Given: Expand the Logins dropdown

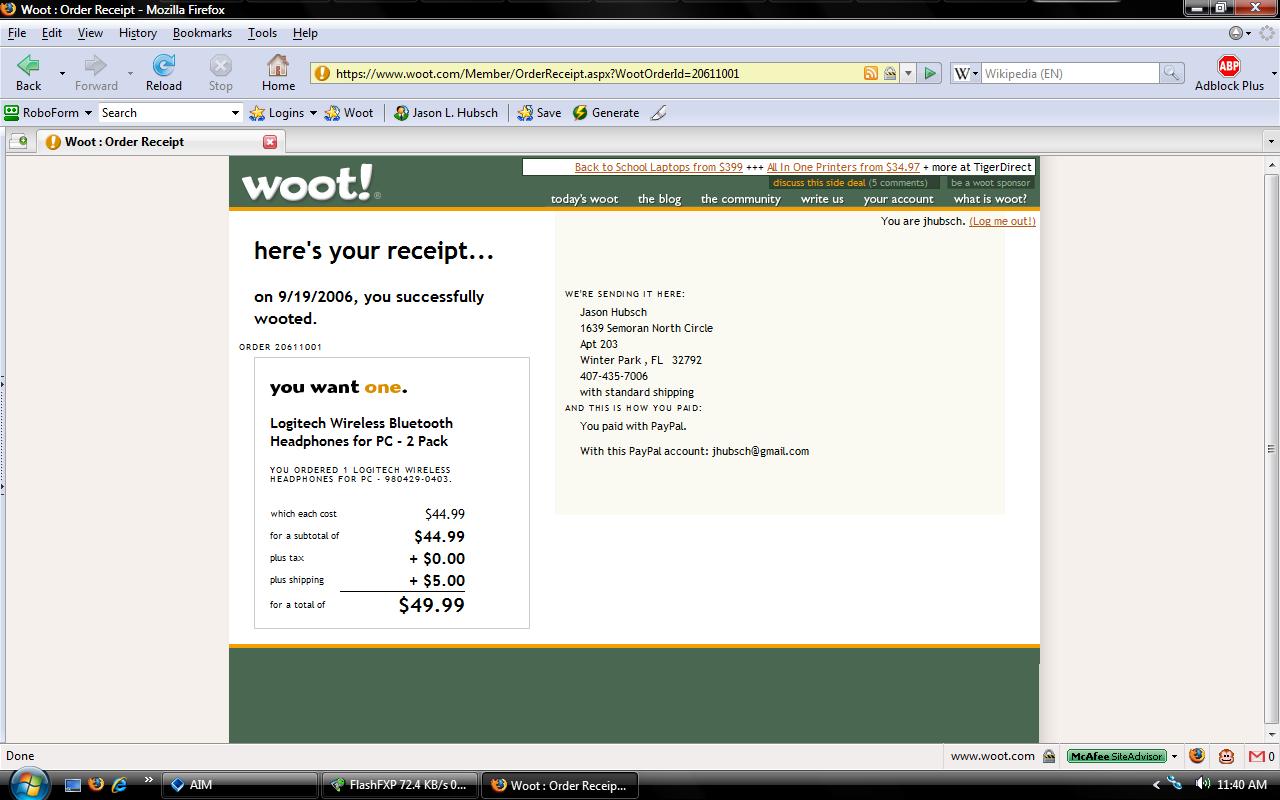Looking at the screenshot, I should tap(312, 113).
